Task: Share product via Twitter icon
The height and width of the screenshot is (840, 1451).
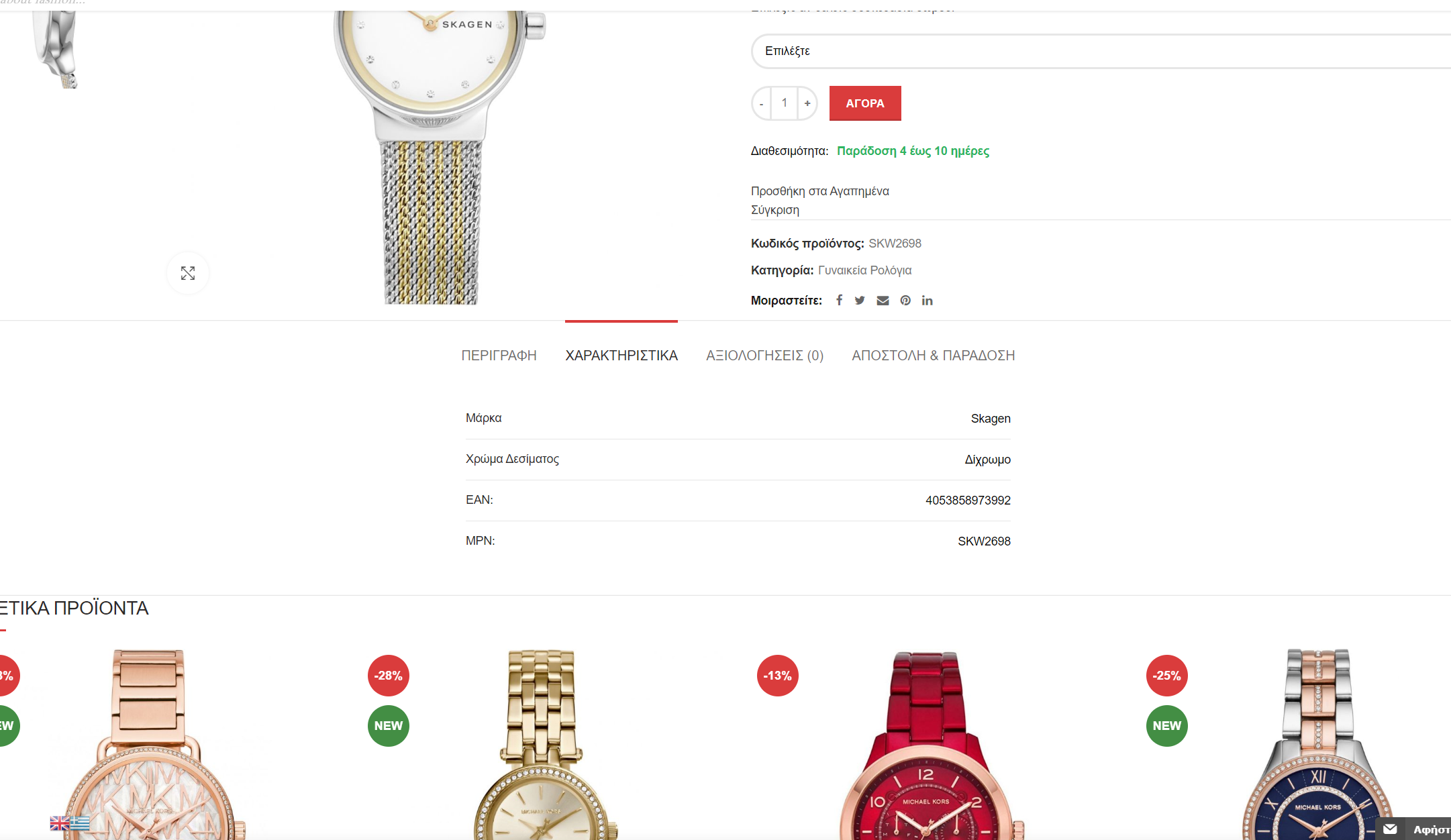Action: click(860, 300)
